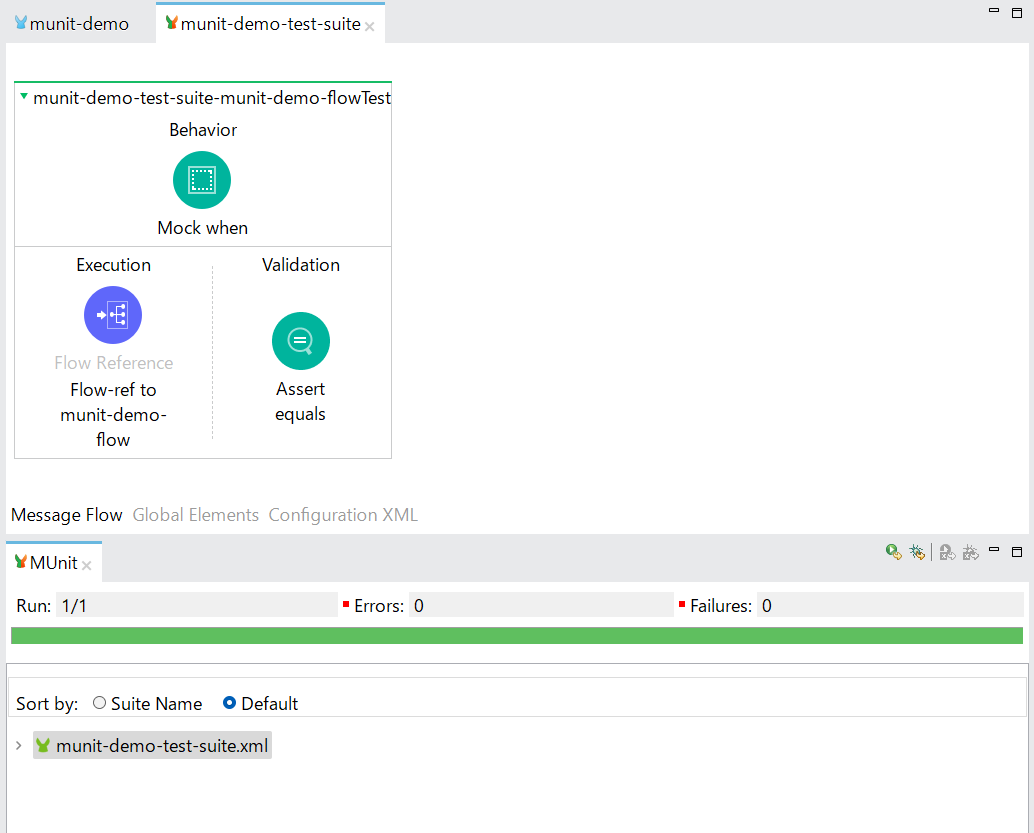Rerun tests using the green play icon
This screenshot has width=1034, height=833.
tap(894, 552)
